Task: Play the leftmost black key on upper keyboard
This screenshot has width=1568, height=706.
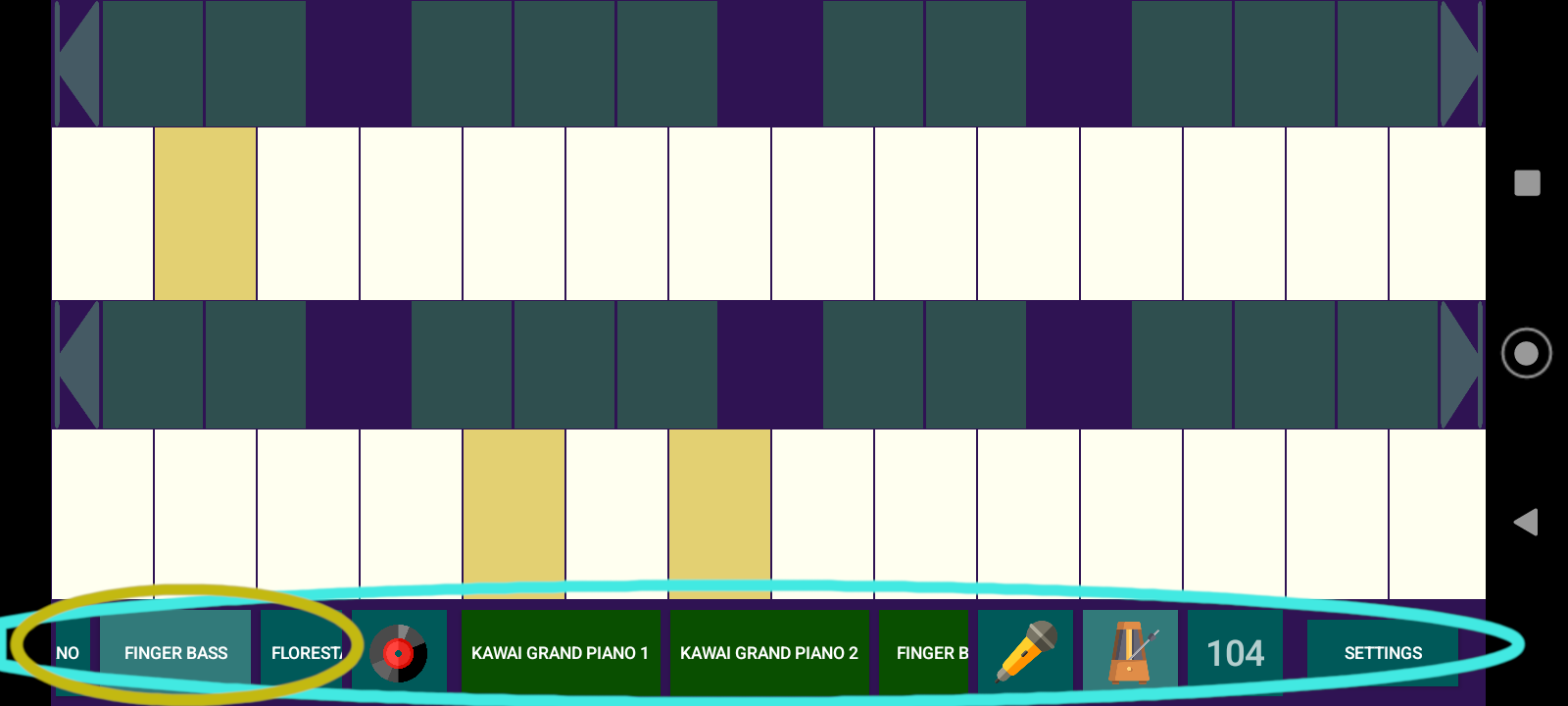Action: [153, 63]
